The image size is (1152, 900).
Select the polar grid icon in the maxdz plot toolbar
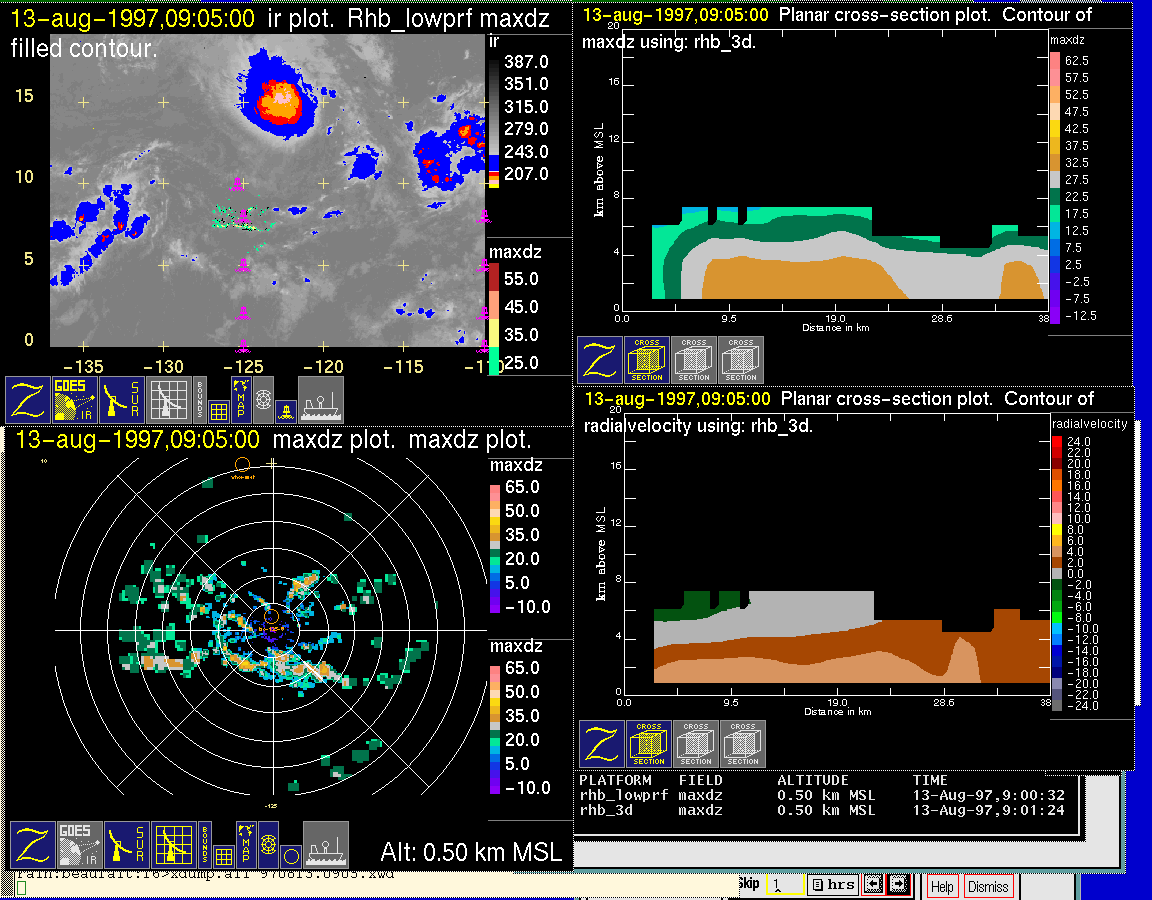click(267, 846)
